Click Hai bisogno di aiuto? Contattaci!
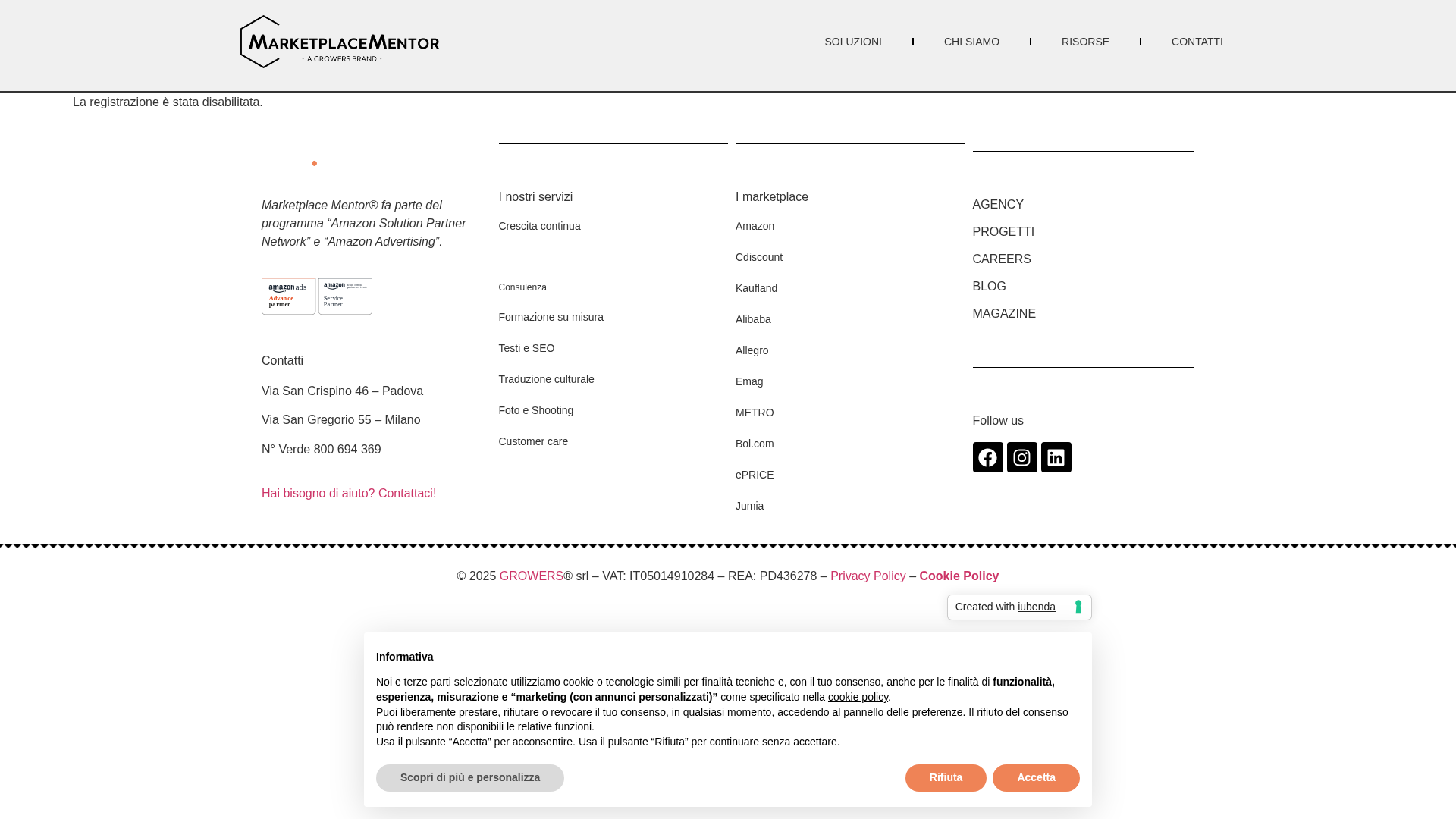The image size is (1456, 819). [x=349, y=494]
